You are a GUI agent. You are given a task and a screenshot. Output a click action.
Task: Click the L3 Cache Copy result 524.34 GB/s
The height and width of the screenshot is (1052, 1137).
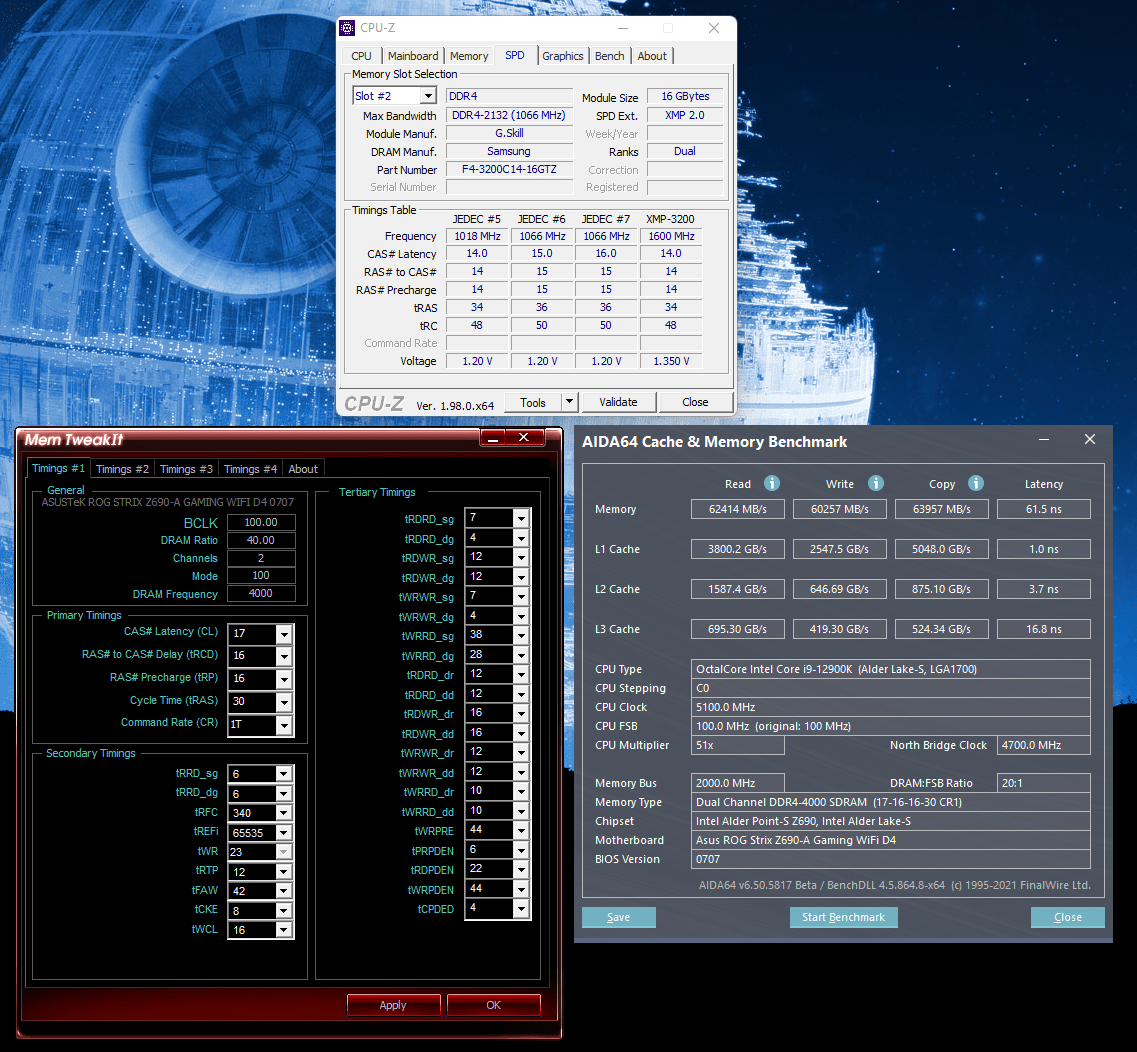pyautogui.click(x=941, y=629)
